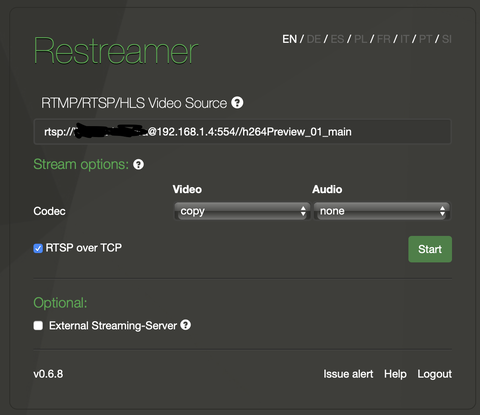
Task: Start the stream with the Start button
Action: 430,249
